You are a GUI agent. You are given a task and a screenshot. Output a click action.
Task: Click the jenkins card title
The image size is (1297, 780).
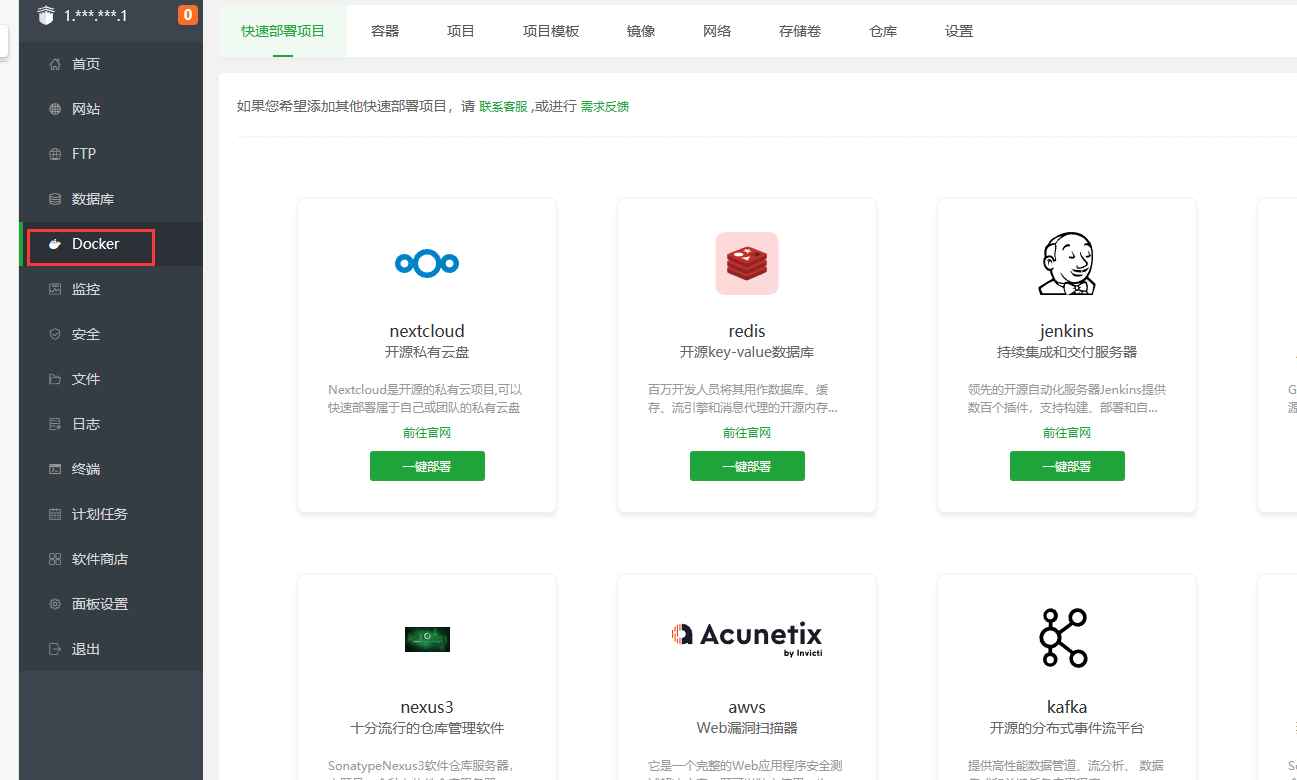[1067, 331]
